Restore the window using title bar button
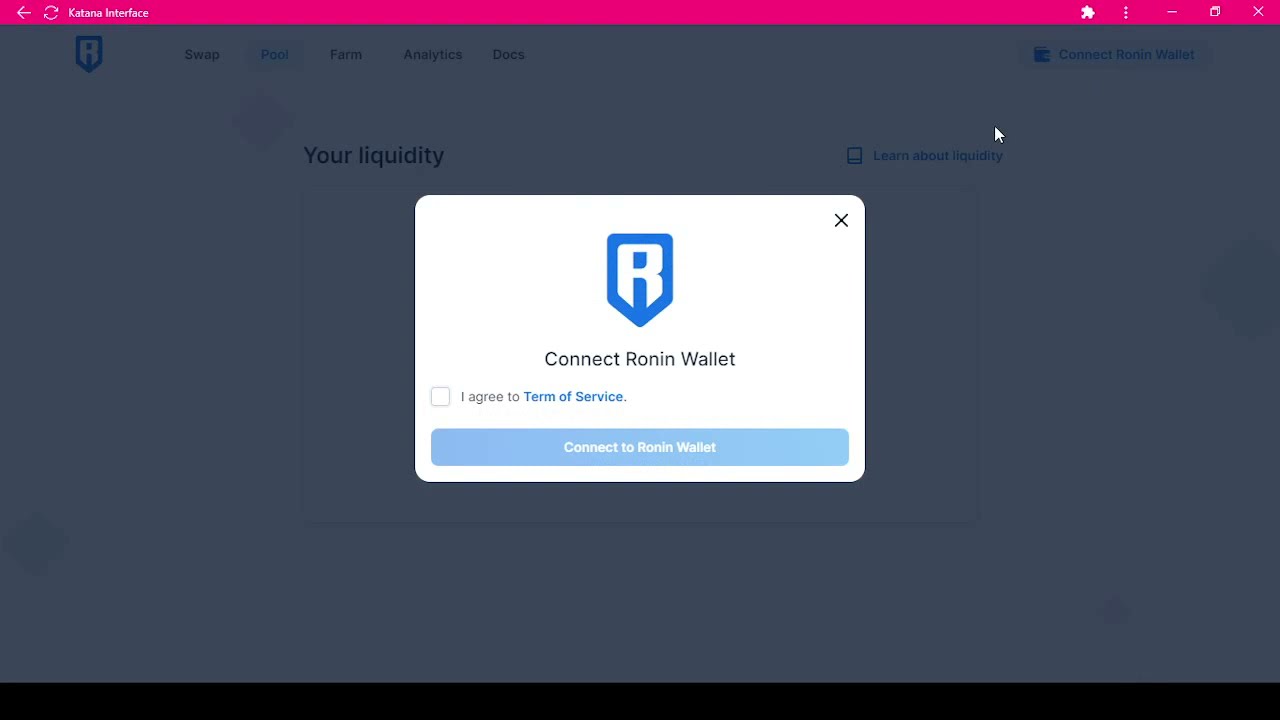Viewport: 1280px width, 720px height. pyautogui.click(x=1215, y=12)
